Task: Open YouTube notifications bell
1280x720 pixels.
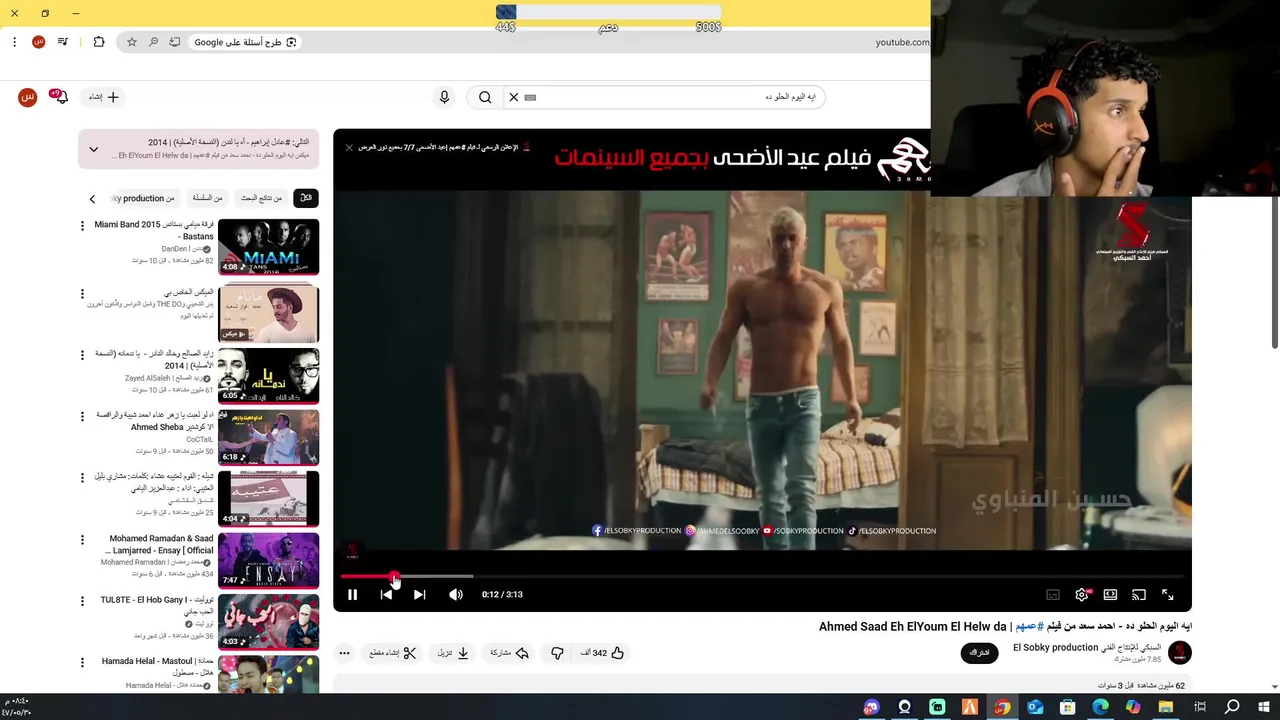Action: coord(60,97)
